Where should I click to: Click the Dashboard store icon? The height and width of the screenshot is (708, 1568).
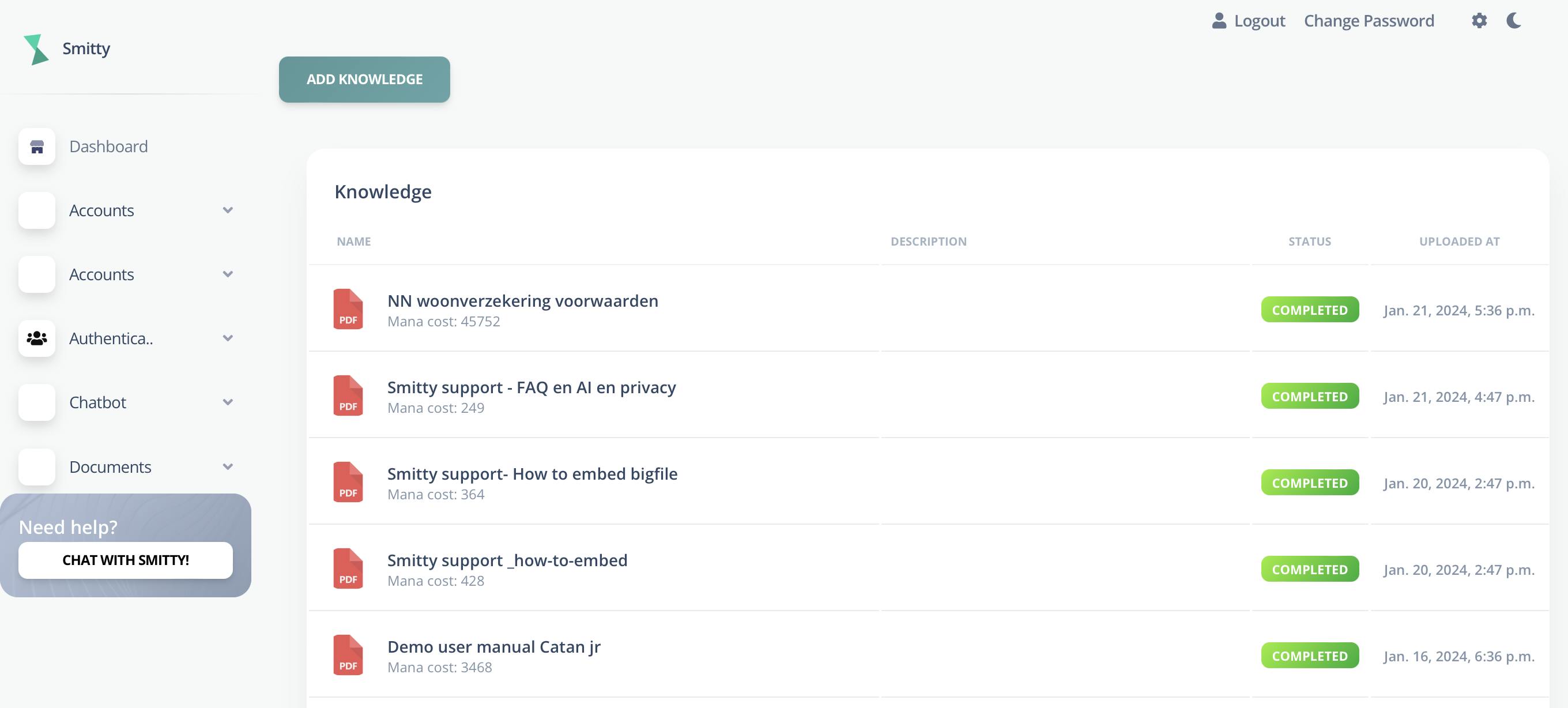point(37,146)
